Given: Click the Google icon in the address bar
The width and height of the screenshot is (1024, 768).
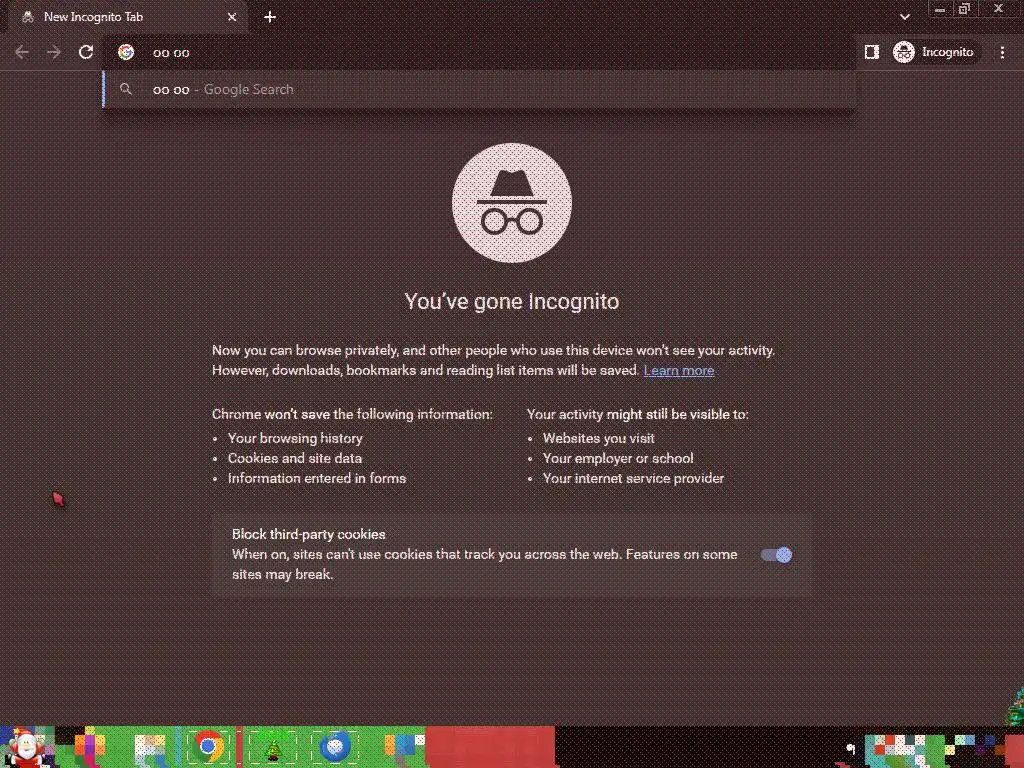Looking at the screenshot, I should tap(126, 52).
